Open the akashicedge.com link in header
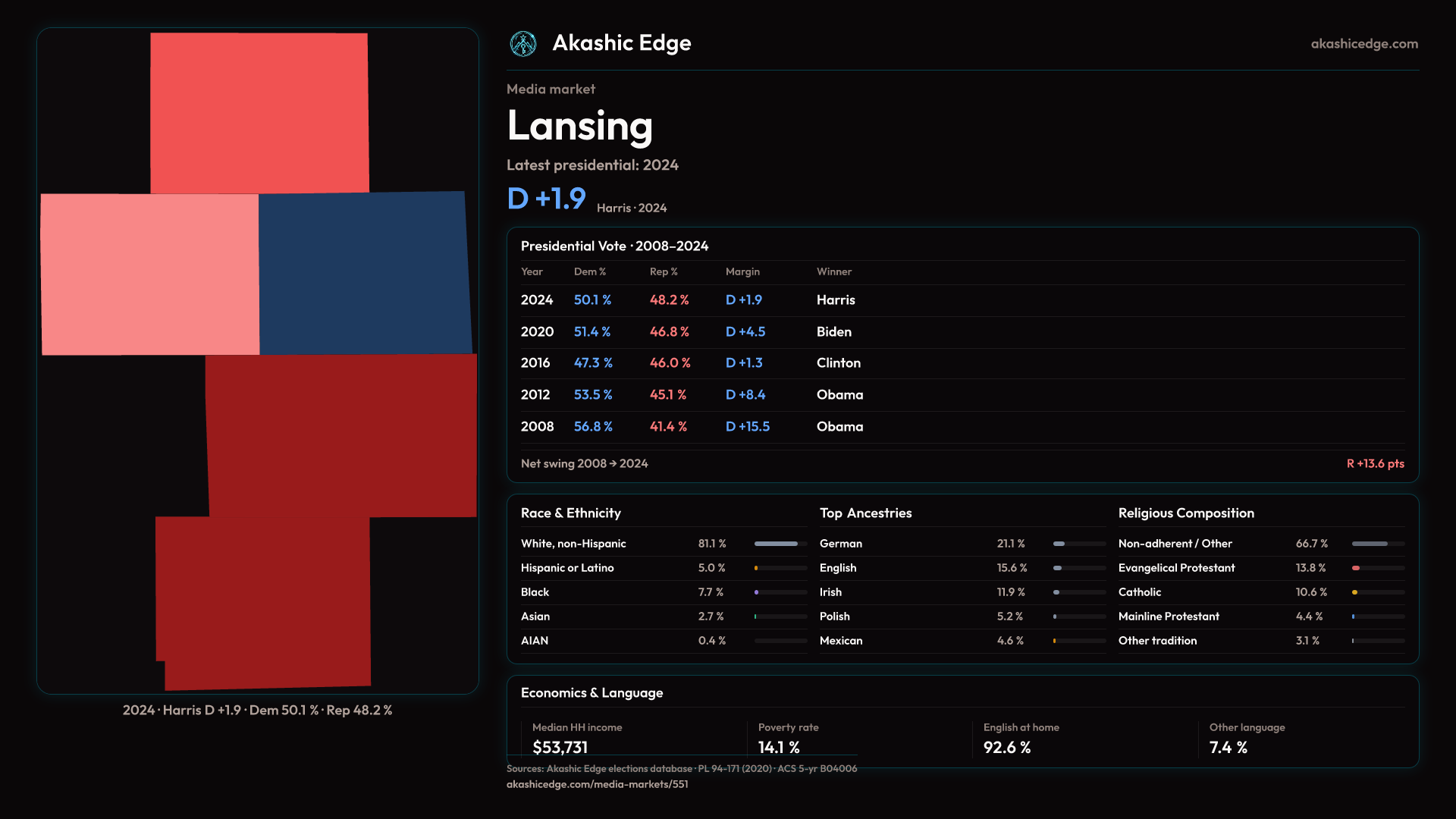 pos(1363,44)
